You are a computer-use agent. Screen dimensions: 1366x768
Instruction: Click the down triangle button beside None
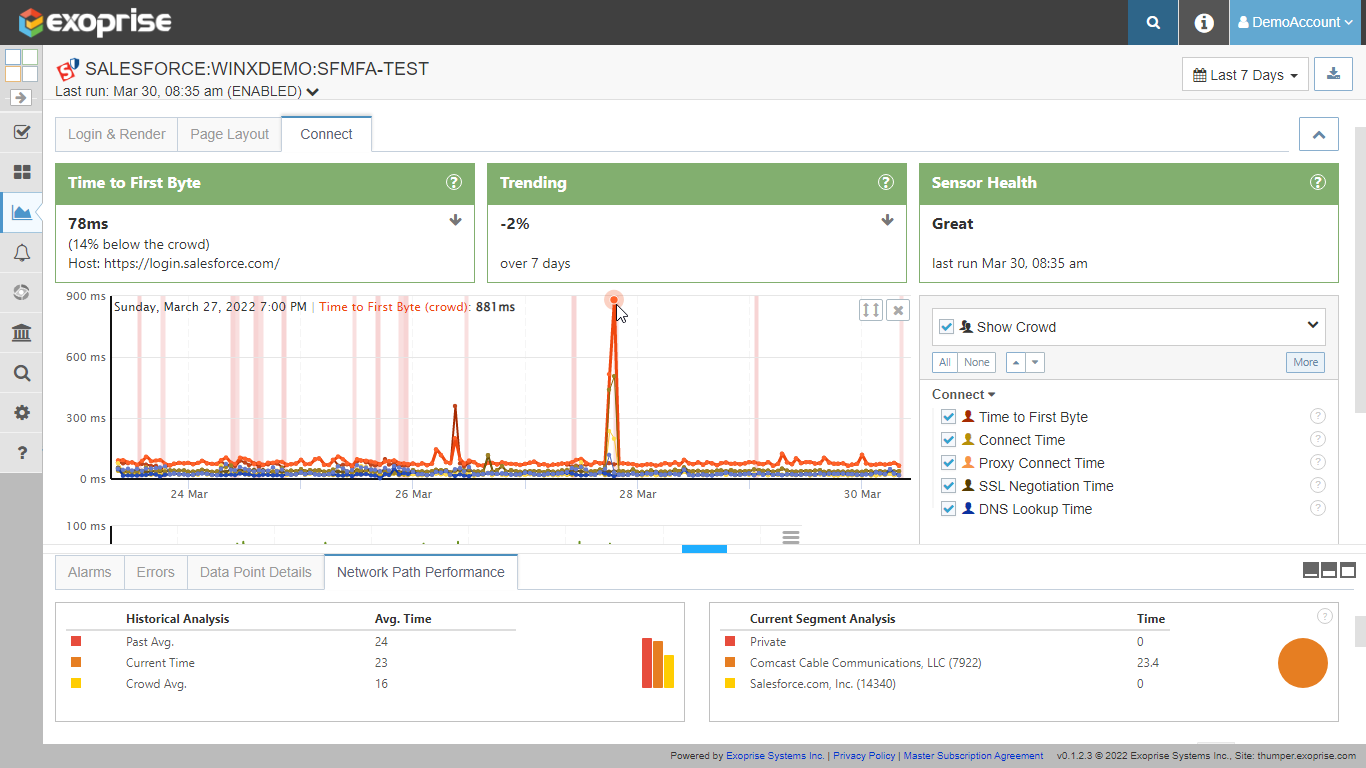point(1035,362)
